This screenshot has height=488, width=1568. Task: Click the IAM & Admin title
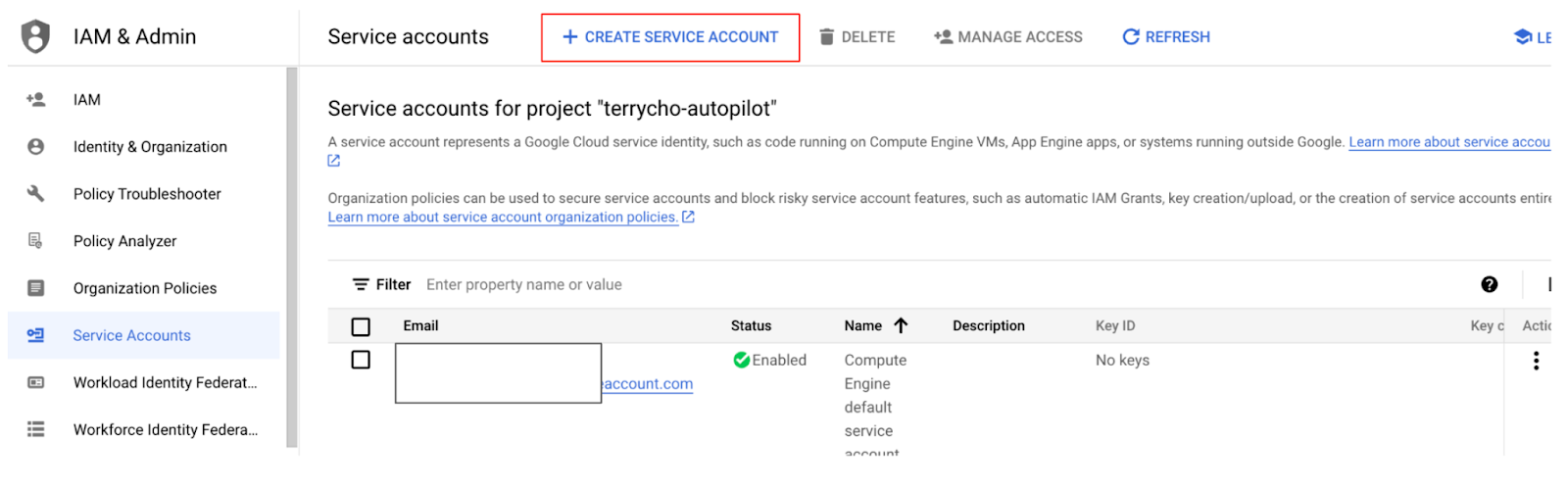pos(134,36)
